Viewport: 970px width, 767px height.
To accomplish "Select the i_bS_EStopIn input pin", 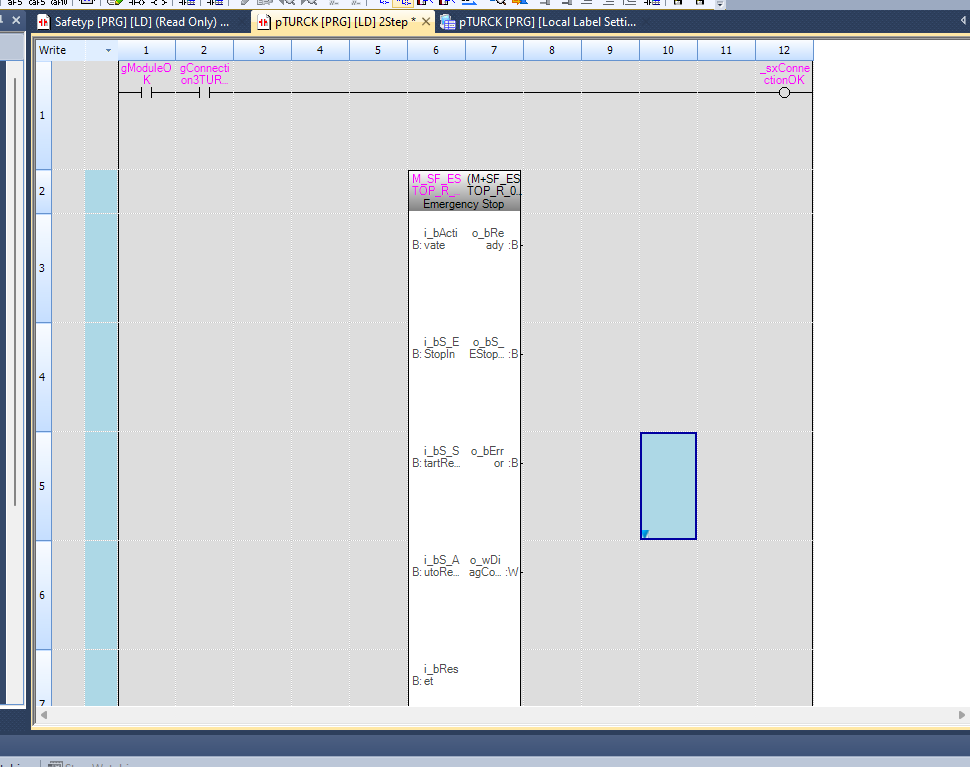I will click(436, 348).
